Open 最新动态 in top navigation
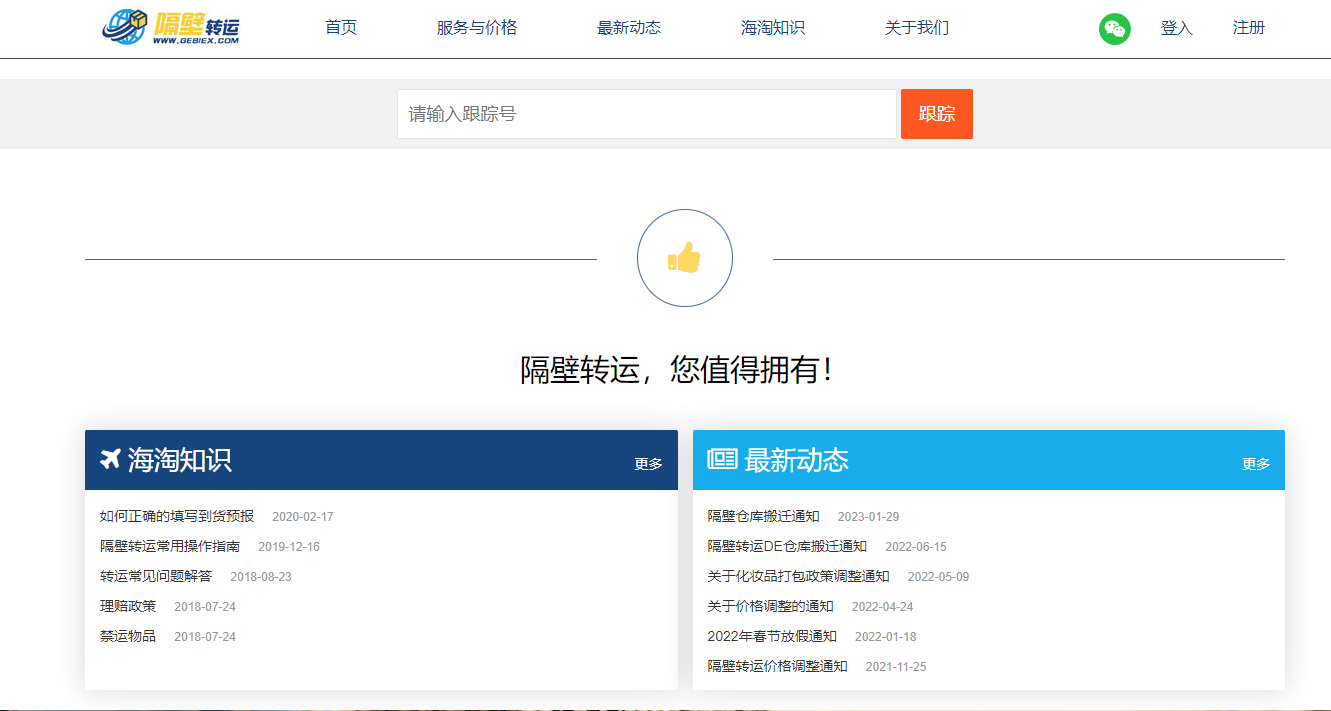The image size is (1331, 711). click(629, 28)
